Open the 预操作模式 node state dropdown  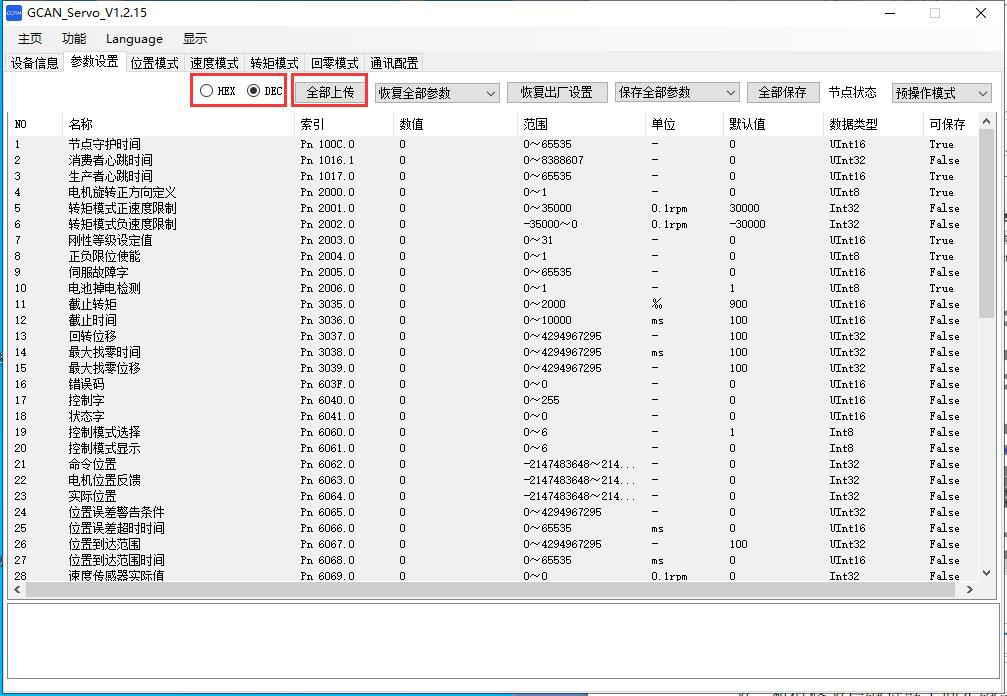click(x=941, y=93)
